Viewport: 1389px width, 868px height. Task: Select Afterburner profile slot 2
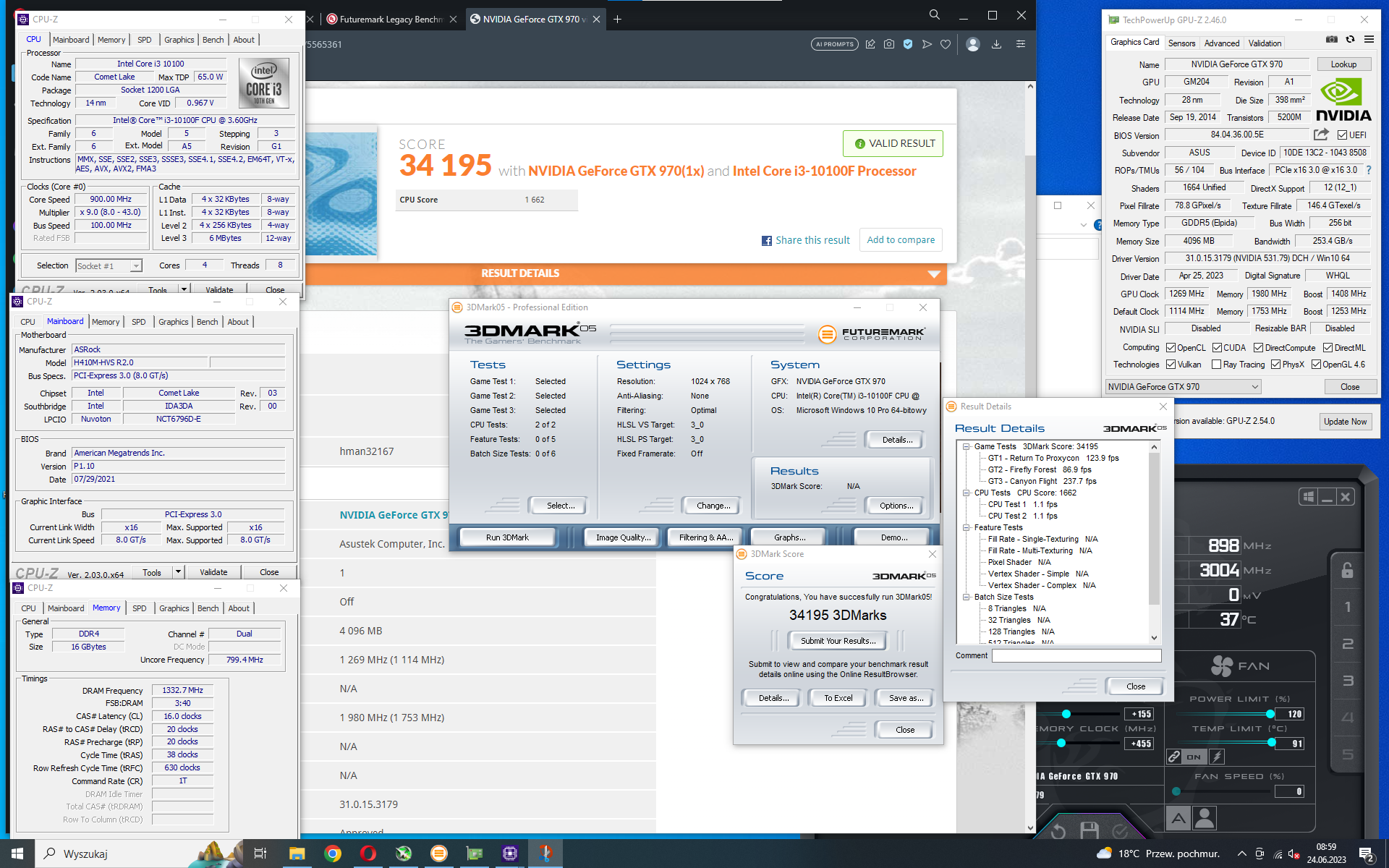point(1347,644)
